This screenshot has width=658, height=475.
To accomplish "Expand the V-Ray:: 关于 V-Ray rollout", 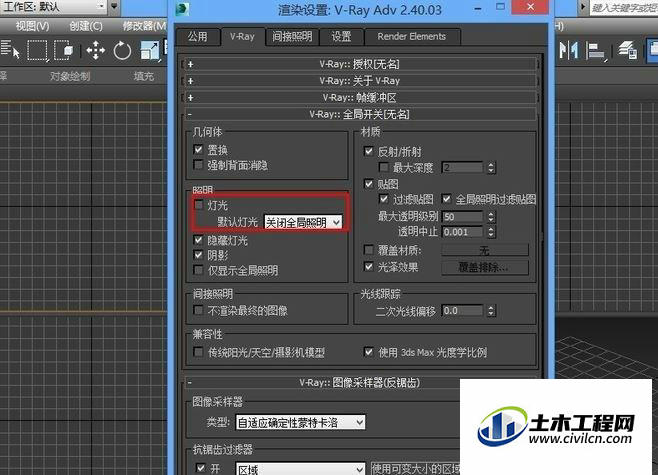I will click(359, 81).
